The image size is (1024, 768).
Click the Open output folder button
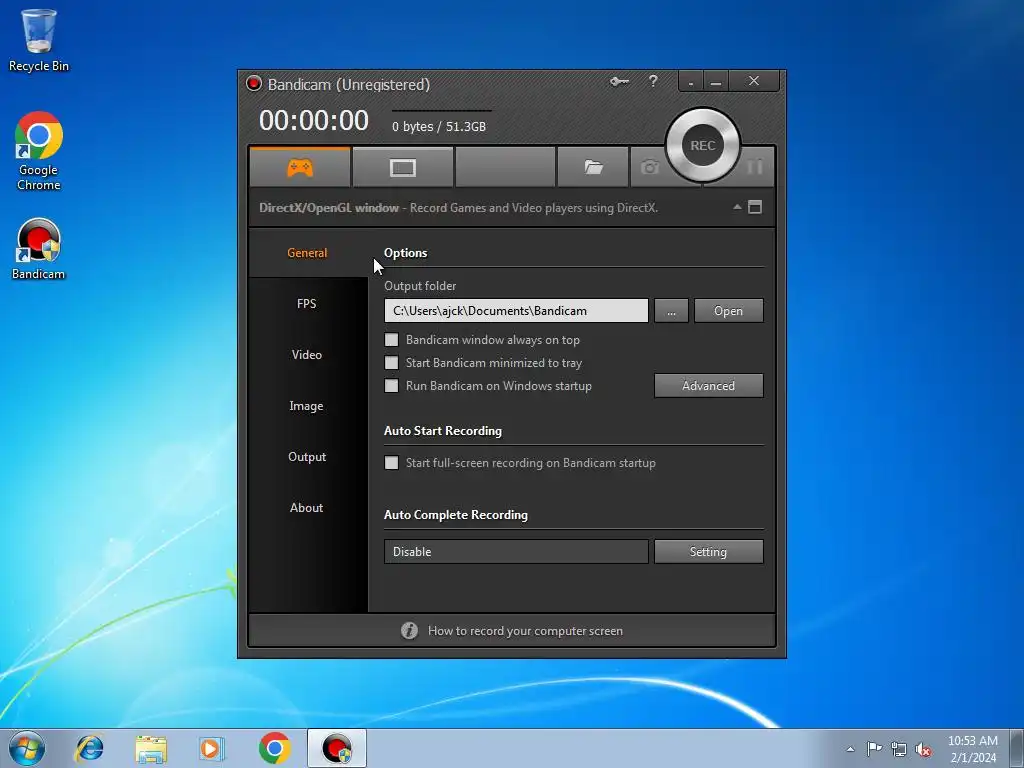coord(728,311)
